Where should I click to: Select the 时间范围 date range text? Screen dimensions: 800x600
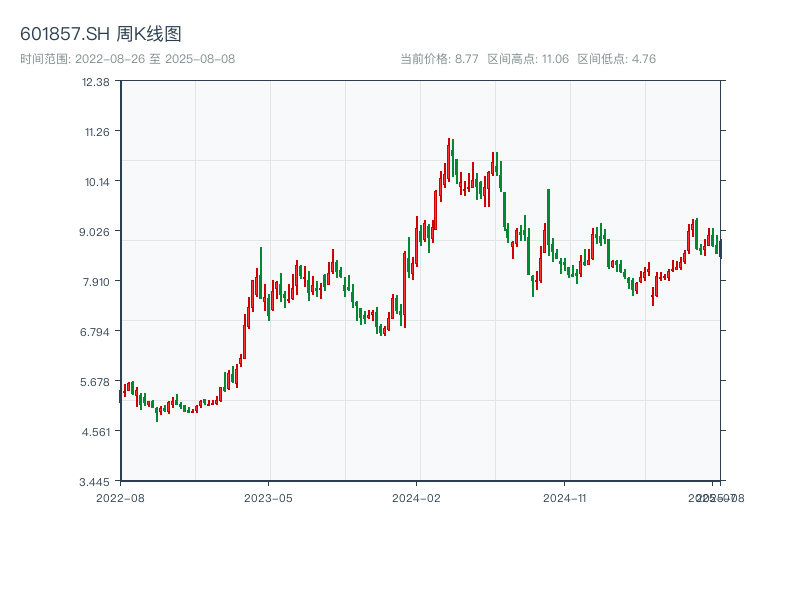click(x=128, y=59)
